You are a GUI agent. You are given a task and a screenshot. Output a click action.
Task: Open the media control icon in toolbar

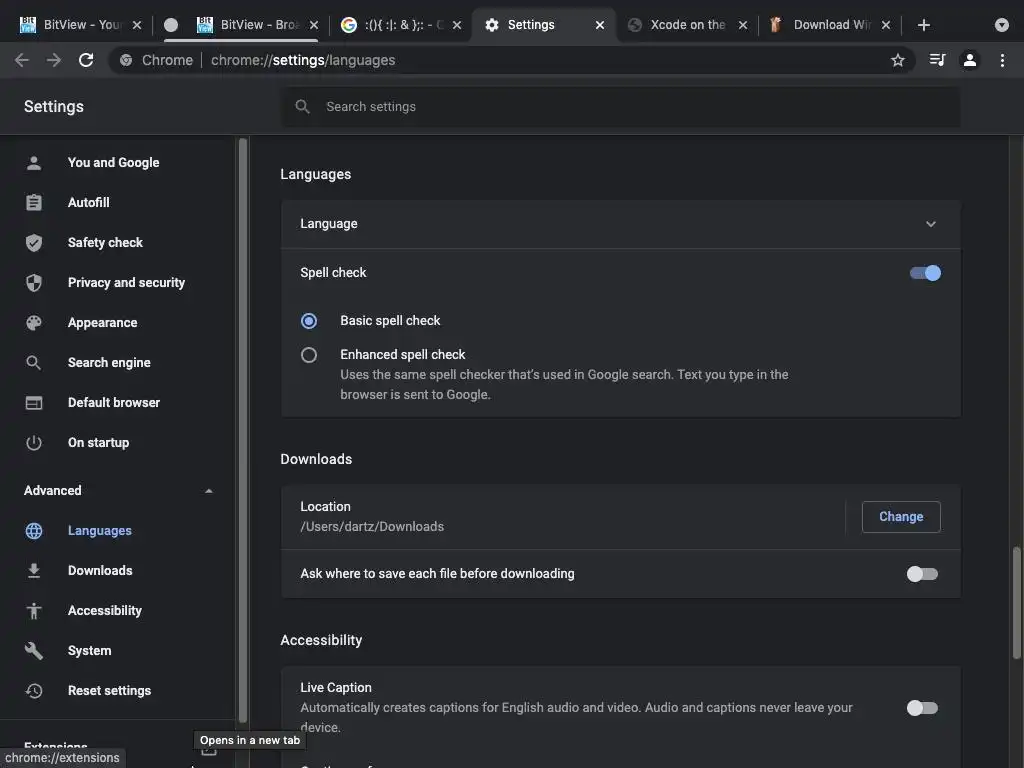pyautogui.click(x=937, y=60)
